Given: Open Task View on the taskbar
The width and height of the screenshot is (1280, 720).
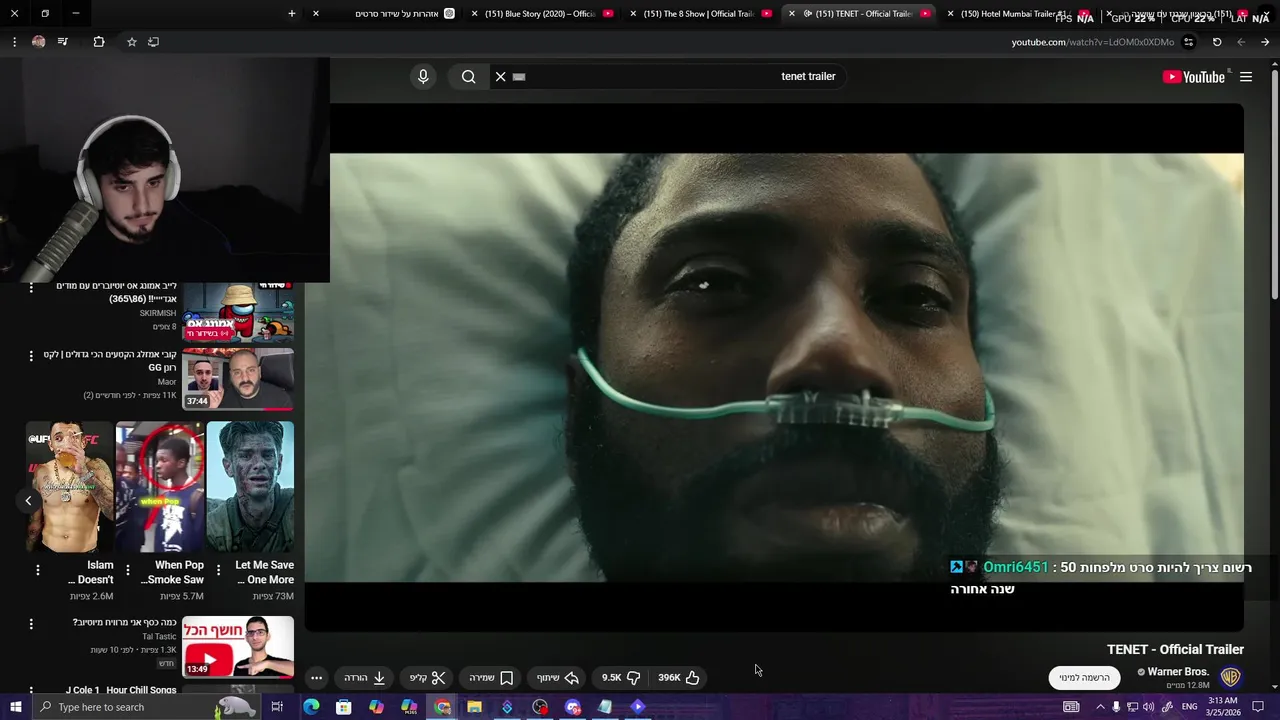Looking at the screenshot, I should pyautogui.click(x=277, y=707).
